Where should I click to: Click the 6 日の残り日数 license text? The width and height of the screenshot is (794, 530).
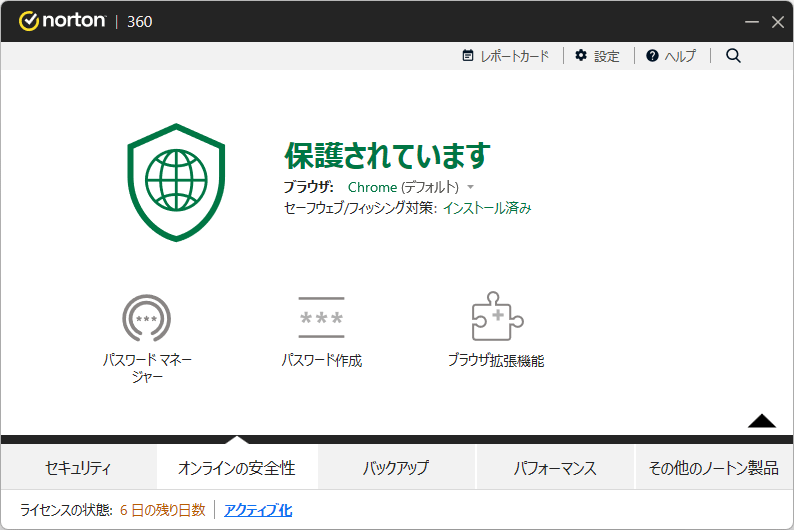click(163, 510)
